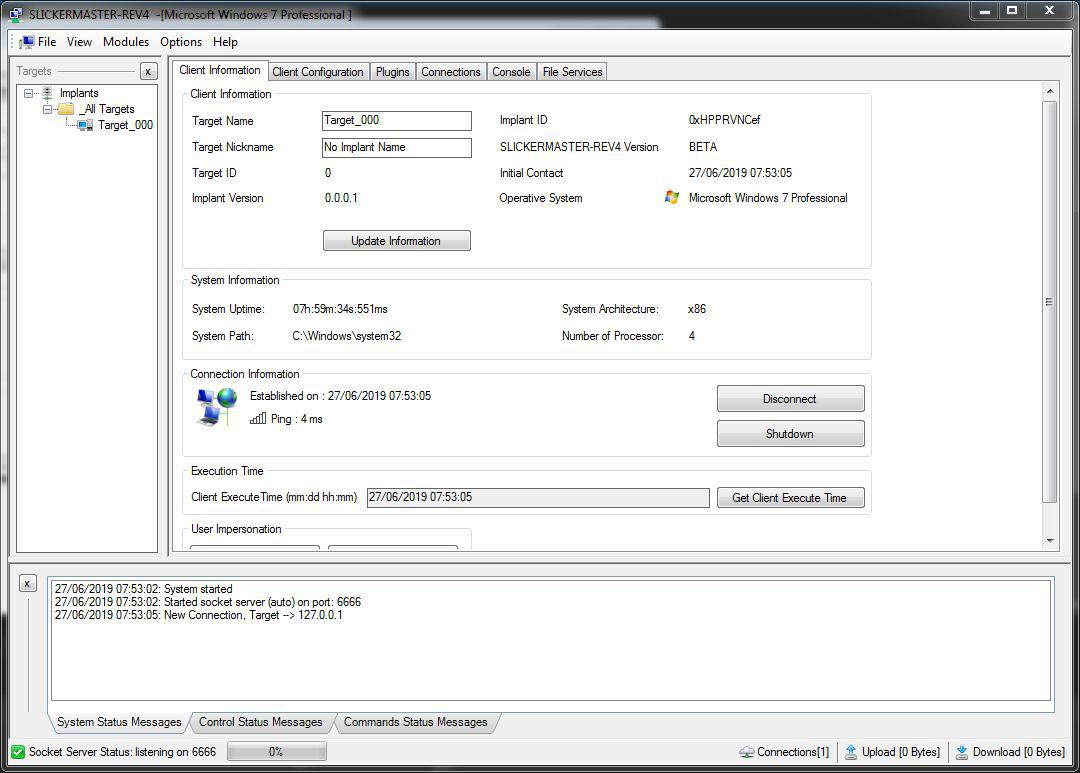The width and height of the screenshot is (1080, 773).
Task: Click the _All Targets folder icon
Action: tap(66, 109)
